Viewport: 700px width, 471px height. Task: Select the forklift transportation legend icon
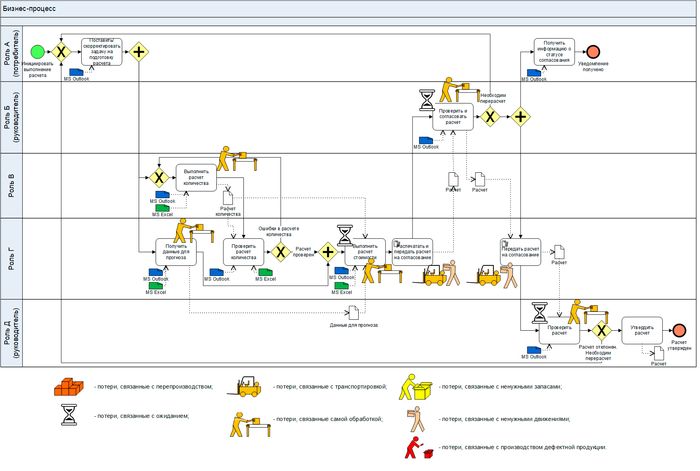(x=249, y=385)
